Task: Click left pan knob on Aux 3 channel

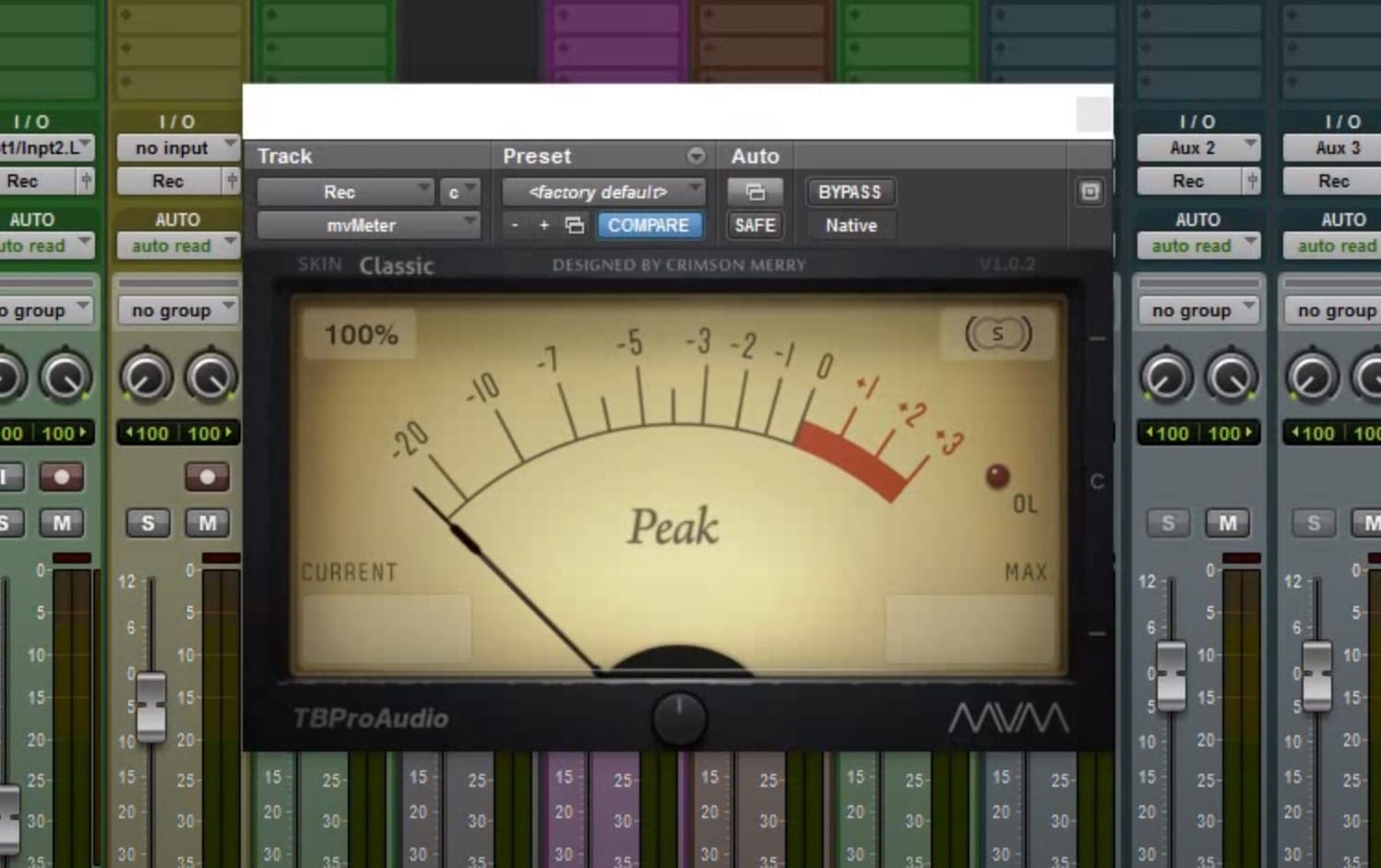Action: [x=1312, y=377]
